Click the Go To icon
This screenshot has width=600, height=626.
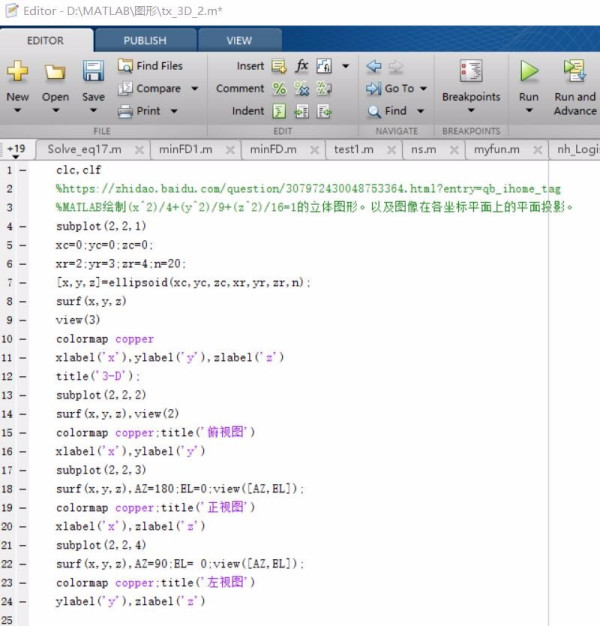[373, 89]
